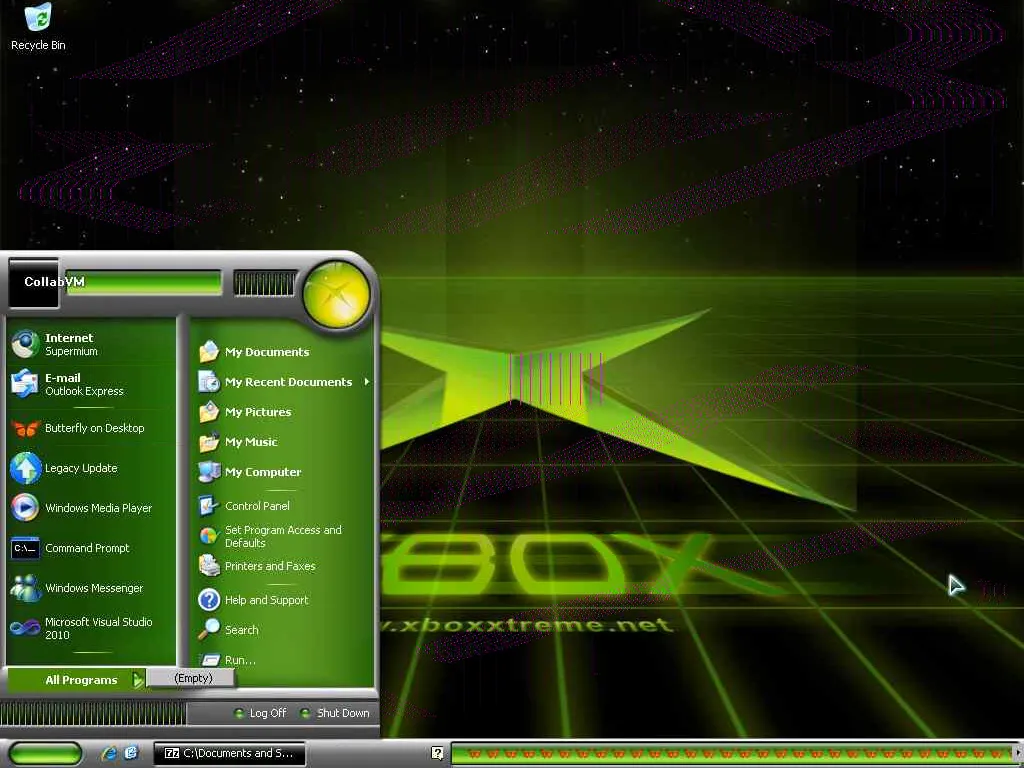Open My Computer
This screenshot has width=1024, height=768.
click(x=284, y=472)
